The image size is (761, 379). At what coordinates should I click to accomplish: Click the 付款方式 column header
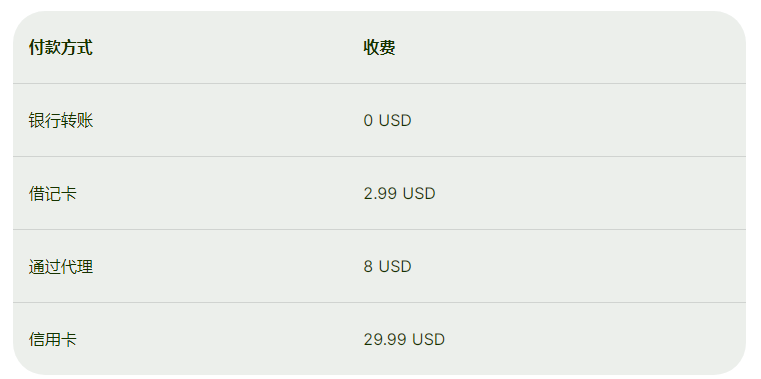61,48
